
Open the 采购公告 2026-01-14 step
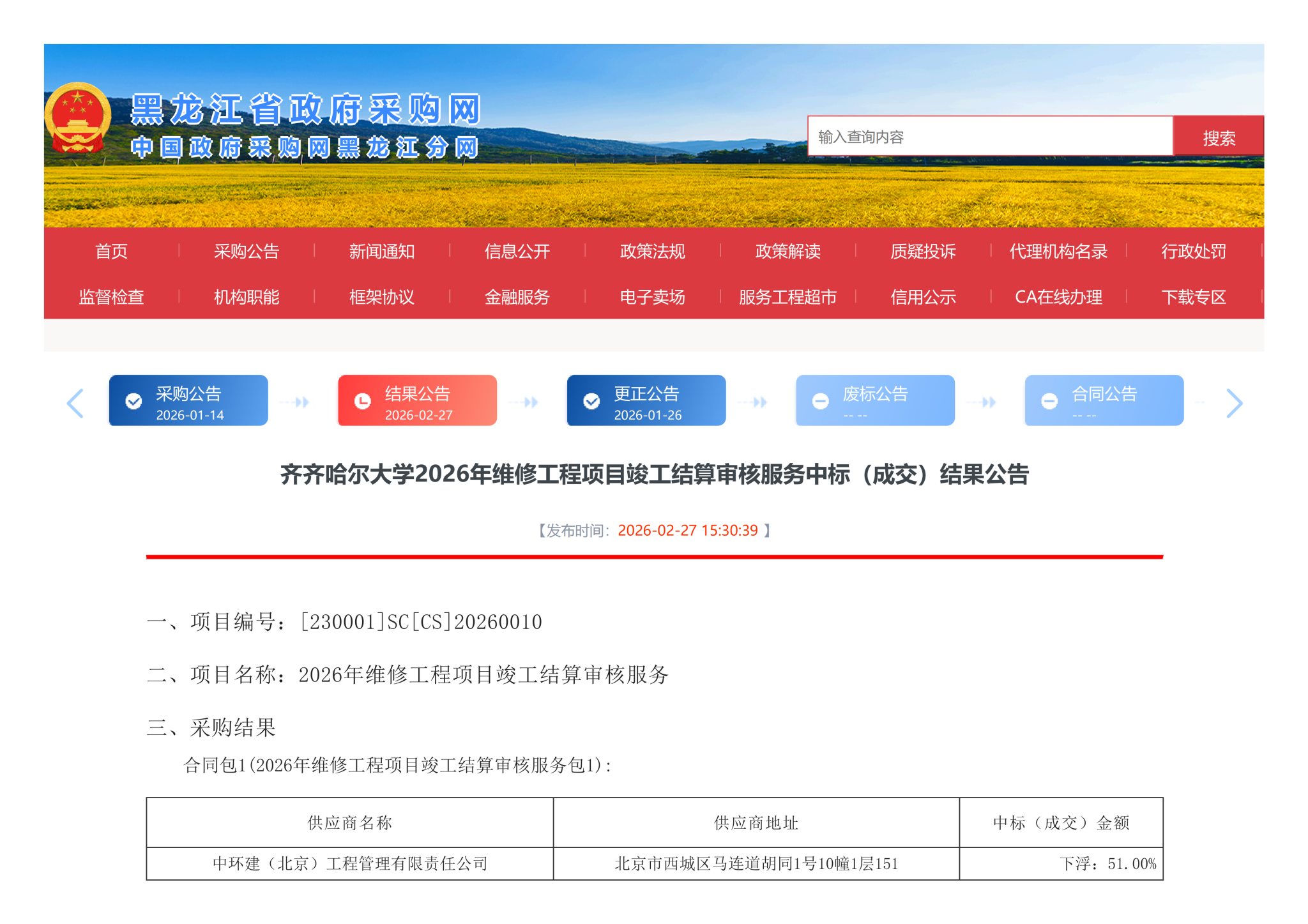point(189,401)
